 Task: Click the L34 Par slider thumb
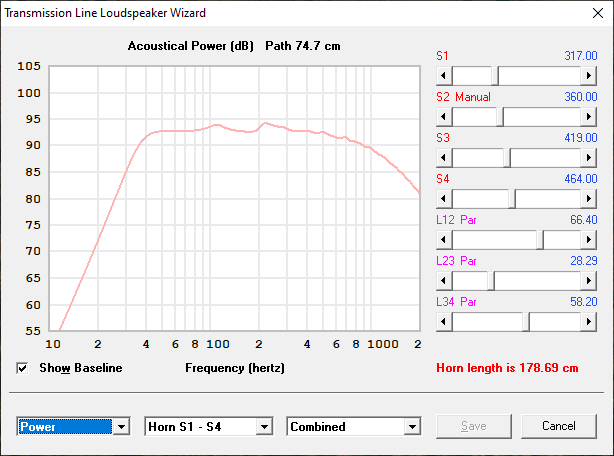click(526, 322)
